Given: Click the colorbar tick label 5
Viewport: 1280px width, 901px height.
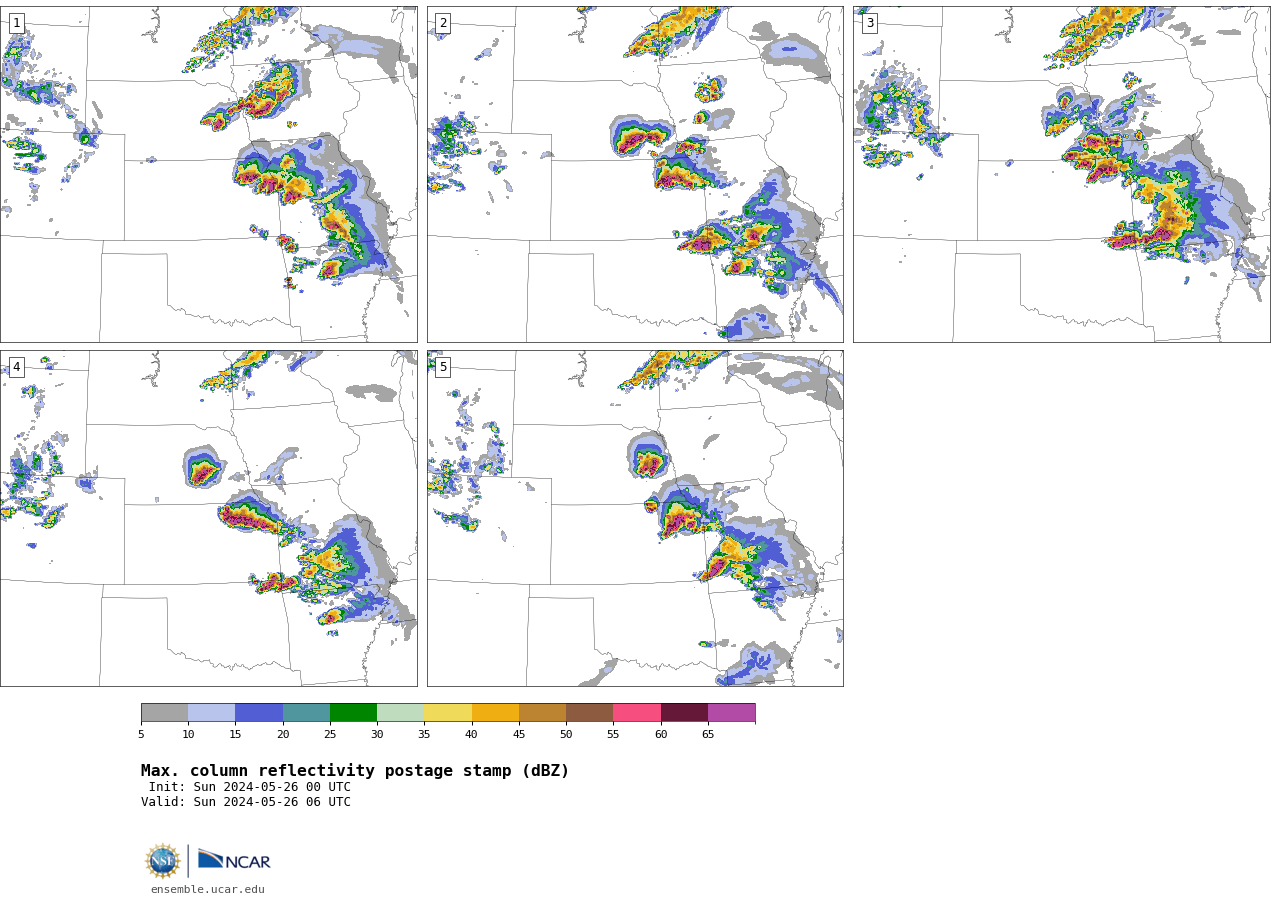Looking at the screenshot, I should 141,734.
